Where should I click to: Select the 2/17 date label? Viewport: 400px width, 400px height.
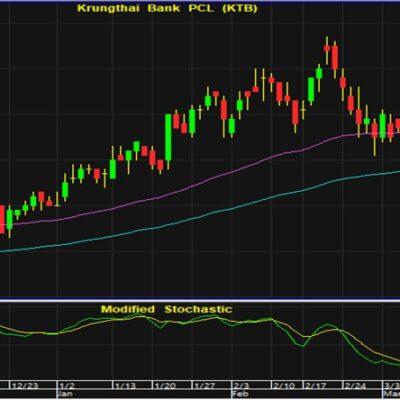[316, 386]
